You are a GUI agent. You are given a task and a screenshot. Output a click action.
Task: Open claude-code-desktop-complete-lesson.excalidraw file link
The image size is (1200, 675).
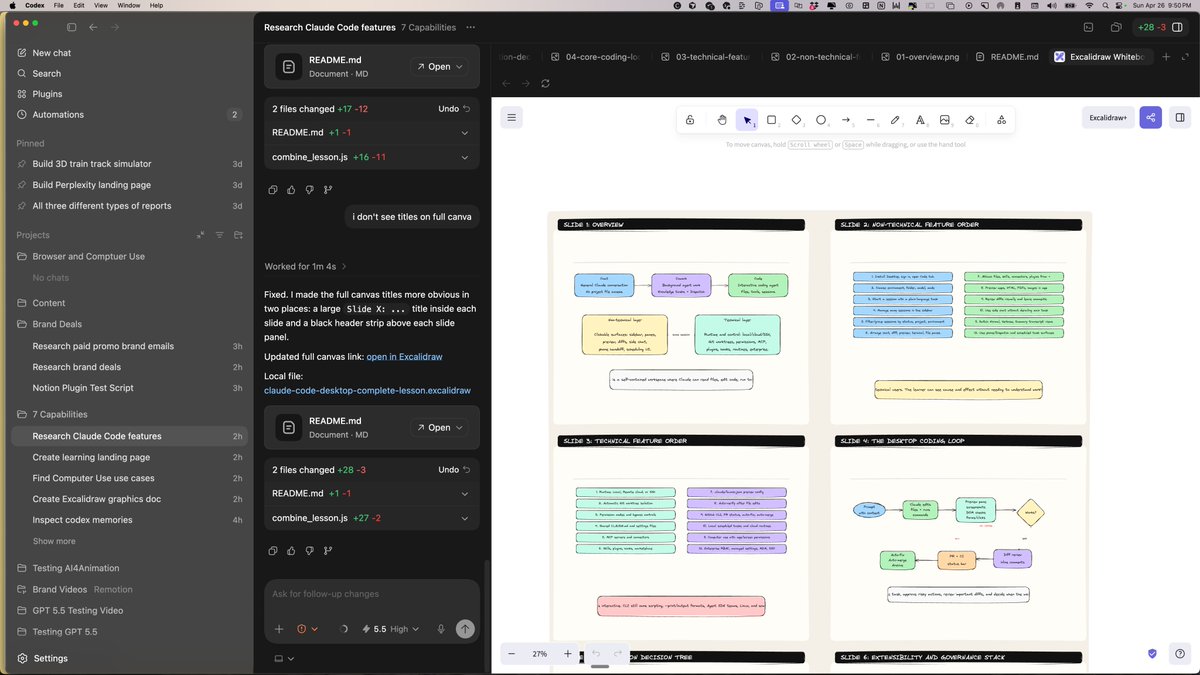(x=367, y=390)
